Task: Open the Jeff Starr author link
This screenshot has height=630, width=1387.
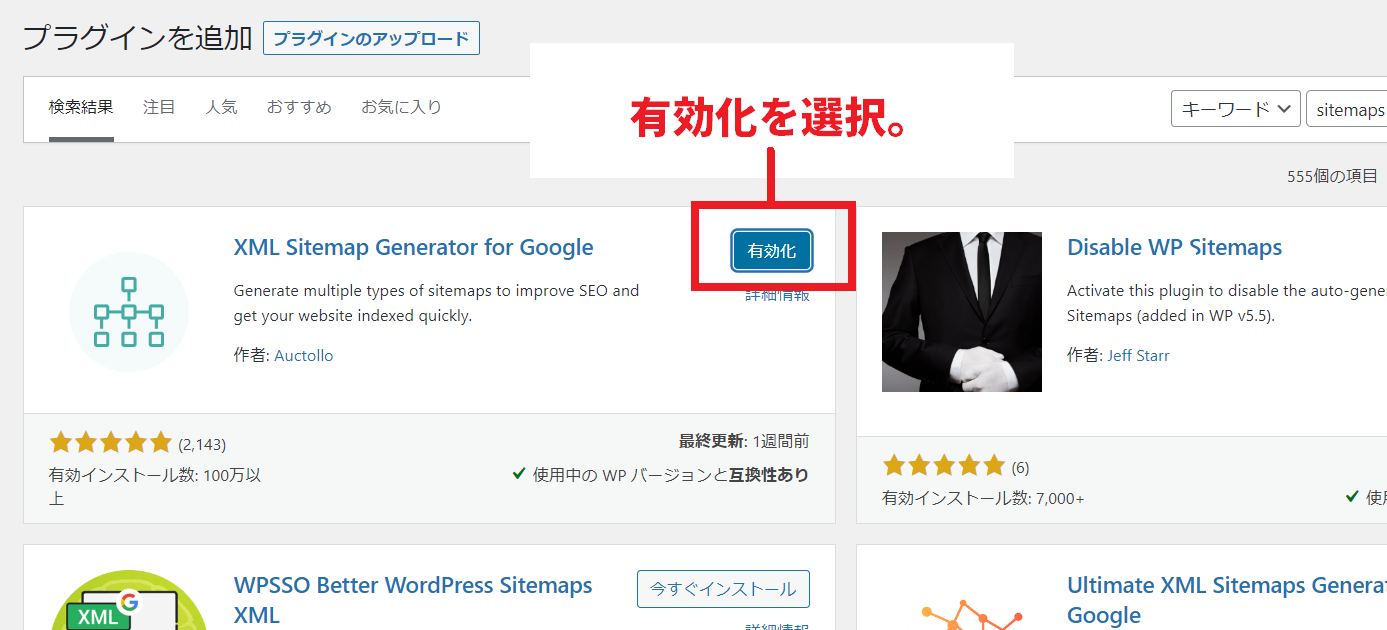Action: point(1138,355)
